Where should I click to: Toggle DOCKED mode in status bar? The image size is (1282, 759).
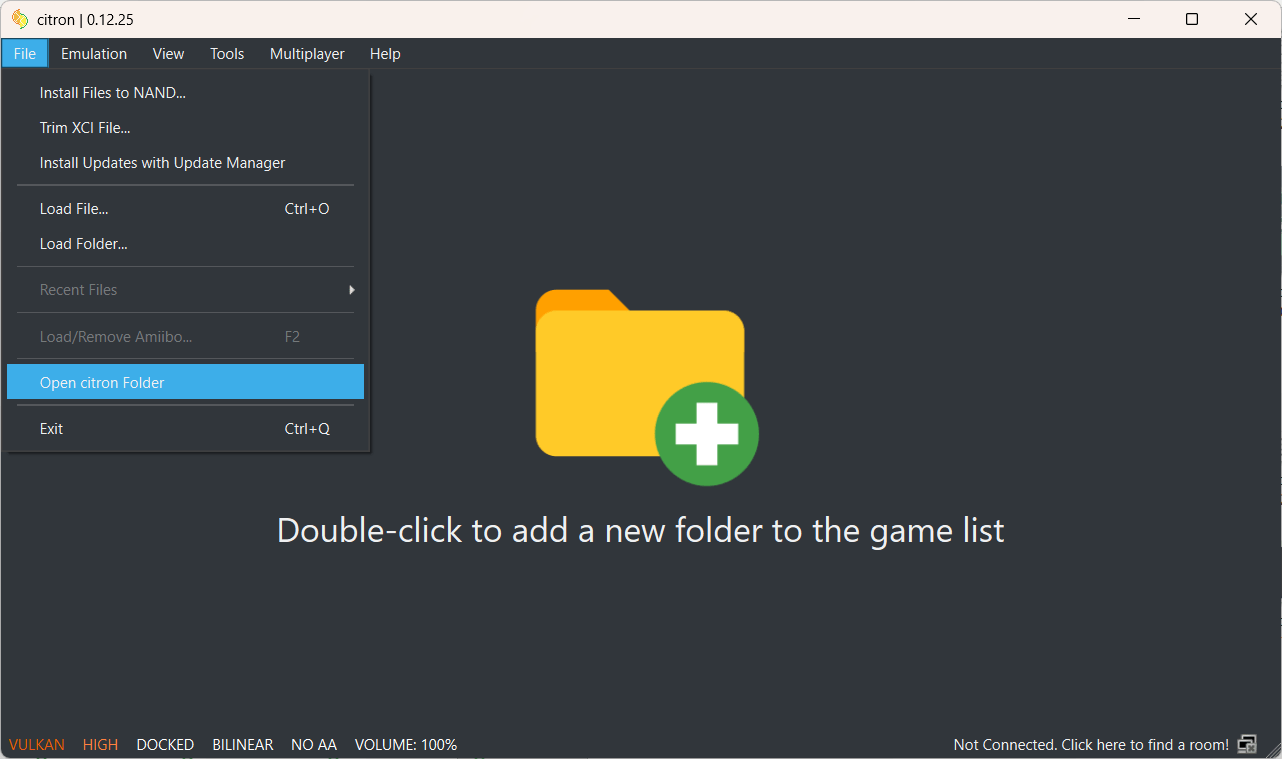tap(165, 745)
